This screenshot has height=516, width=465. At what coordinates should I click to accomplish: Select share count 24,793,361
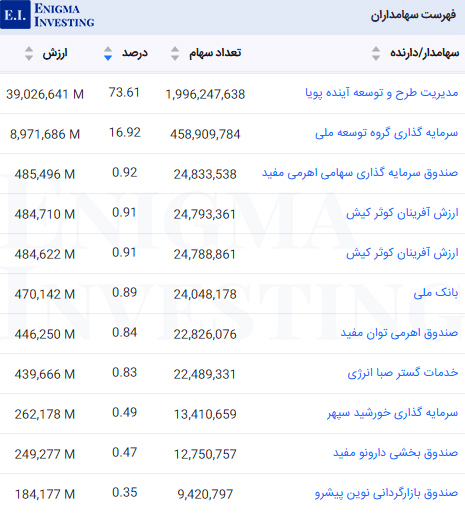point(205,214)
